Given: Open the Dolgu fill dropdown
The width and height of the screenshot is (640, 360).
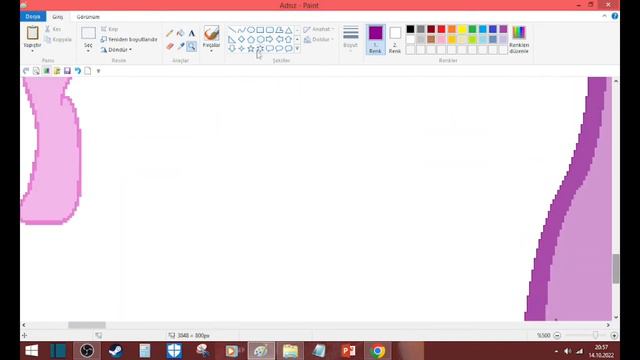Looking at the screenshot, I should click(319, 39).
